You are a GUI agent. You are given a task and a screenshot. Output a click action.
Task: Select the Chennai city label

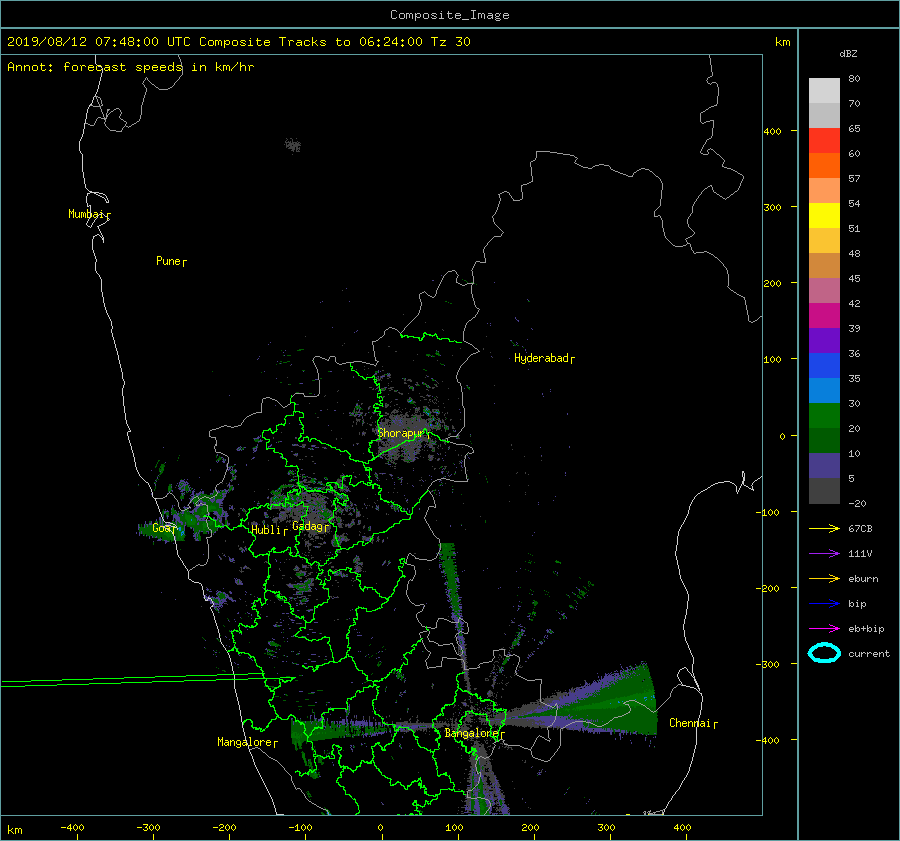693,723
